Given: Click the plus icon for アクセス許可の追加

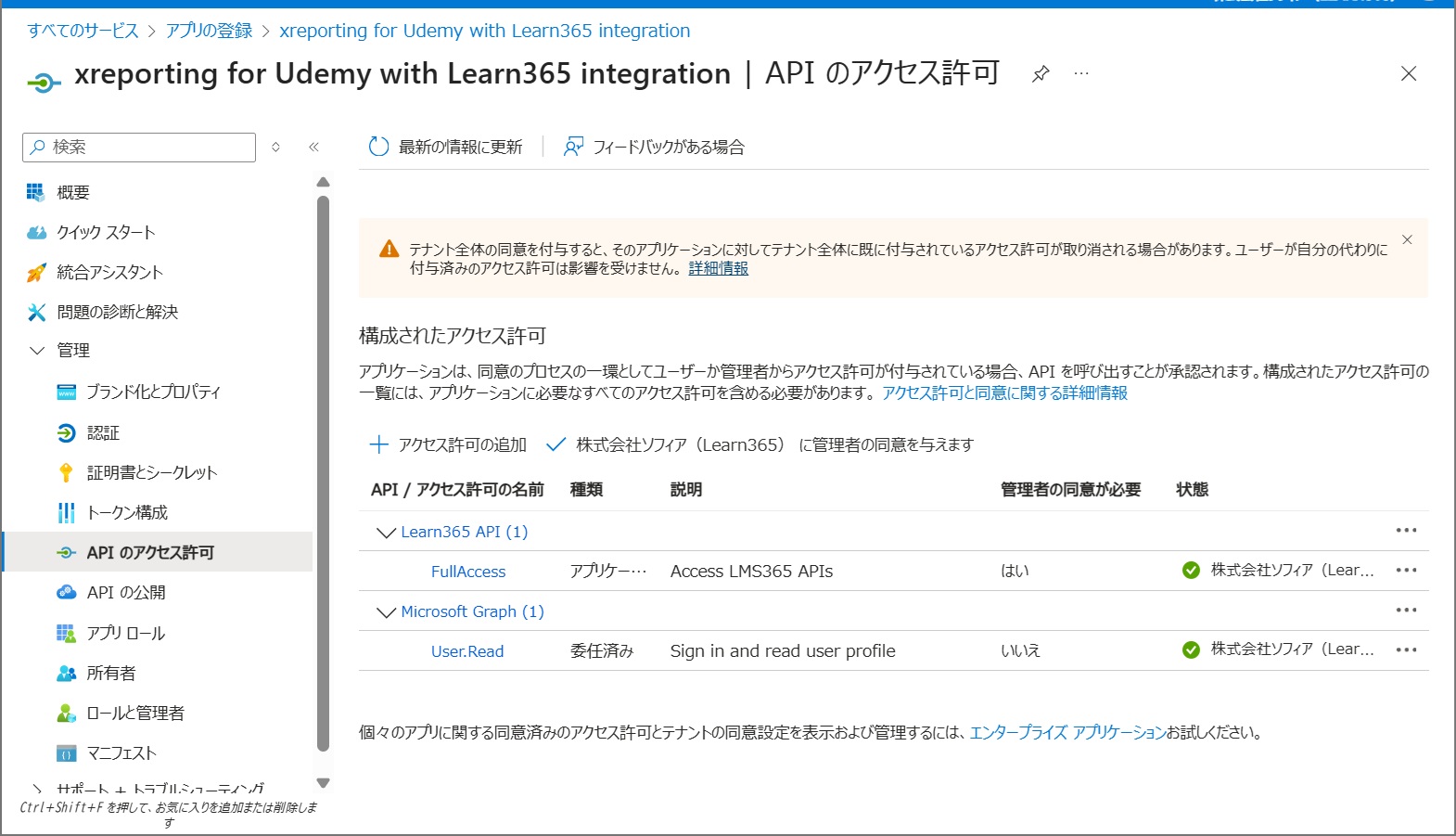Looking at the screenshot, I should pyautogui.click(x=378, y=444).
